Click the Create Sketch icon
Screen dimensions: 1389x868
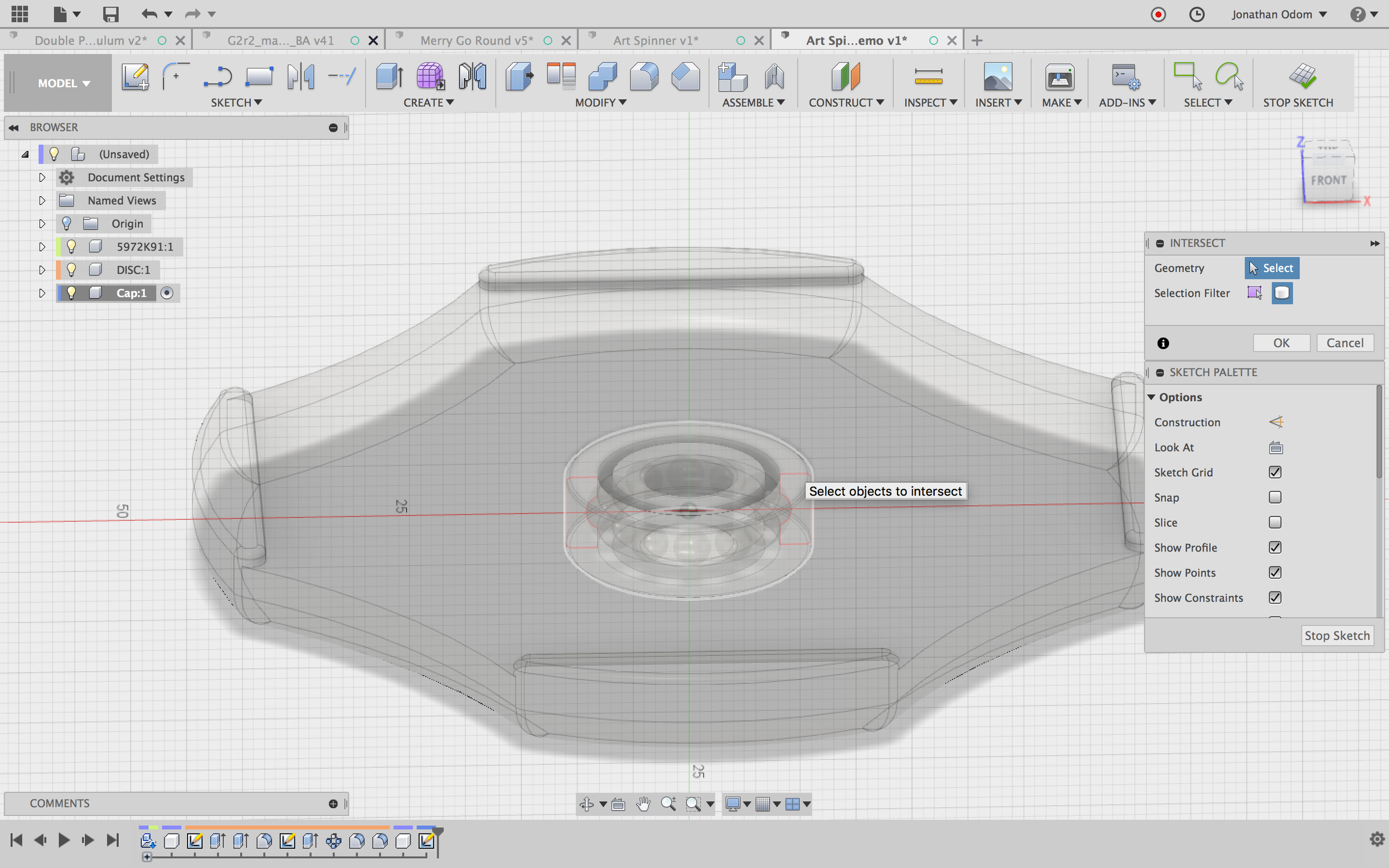click(x=135, y=76)
